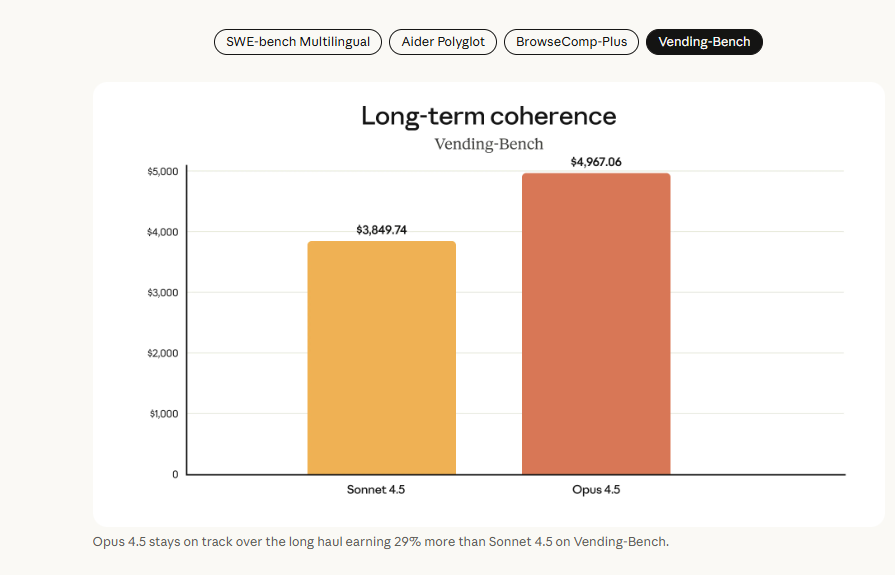The width and height of the screenshot is (895, 575).
Task: Click the $4,967.06 value label
Action: (596, 162)
